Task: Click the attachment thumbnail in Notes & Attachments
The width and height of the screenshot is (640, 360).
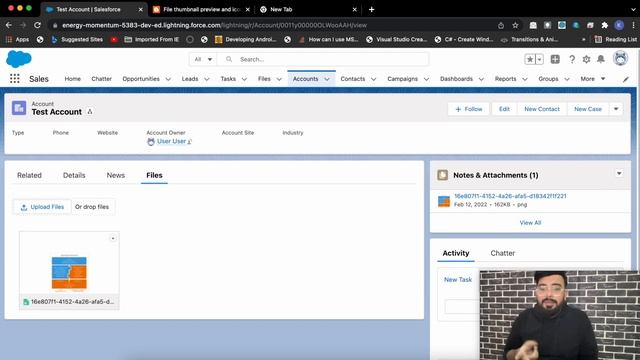Action: (x=444, y=201)
